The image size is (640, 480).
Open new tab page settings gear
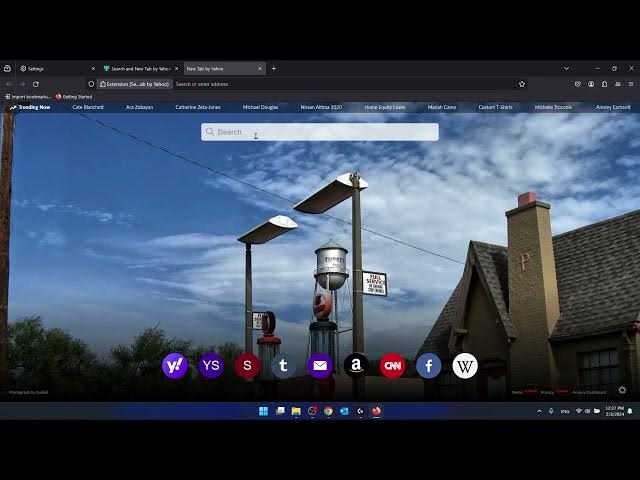[622, 390]
